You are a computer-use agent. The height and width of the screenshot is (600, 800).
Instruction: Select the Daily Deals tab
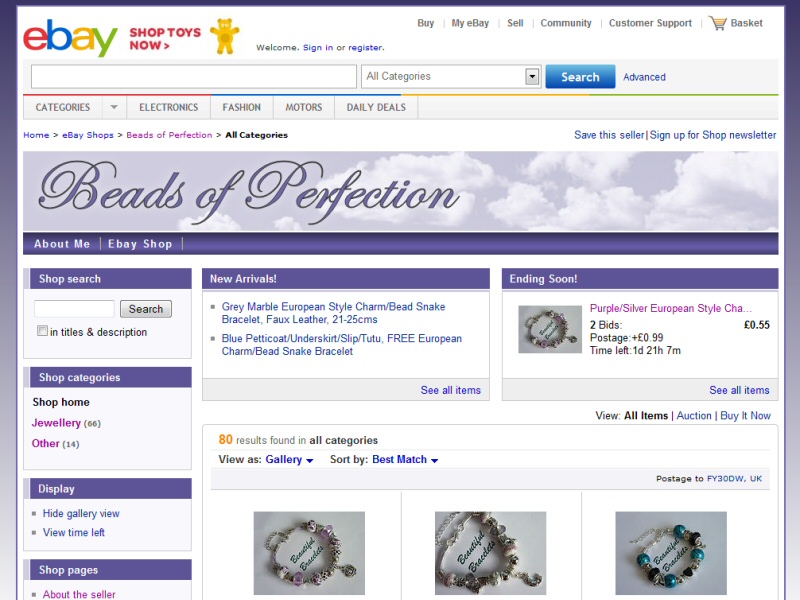point(376,107)
